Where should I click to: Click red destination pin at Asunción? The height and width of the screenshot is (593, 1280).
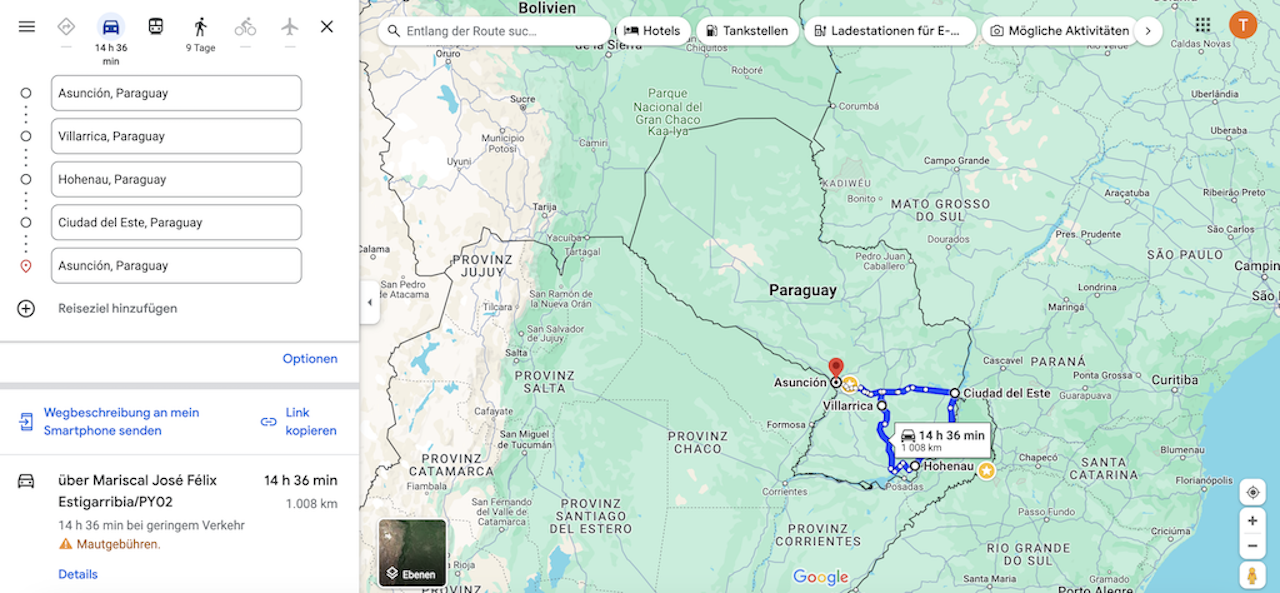(836, 368)
